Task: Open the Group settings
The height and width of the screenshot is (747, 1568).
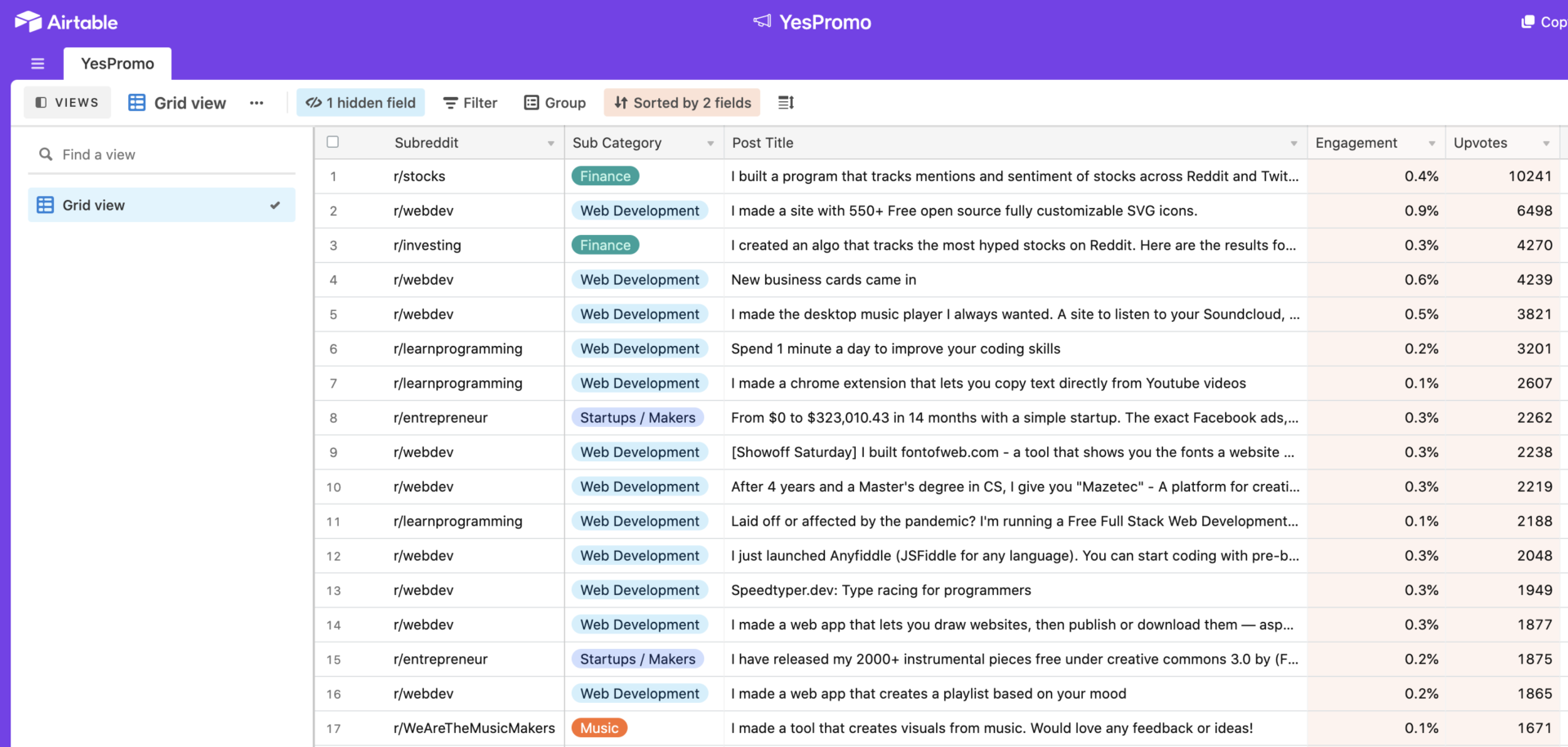Action: click(555, 102)
